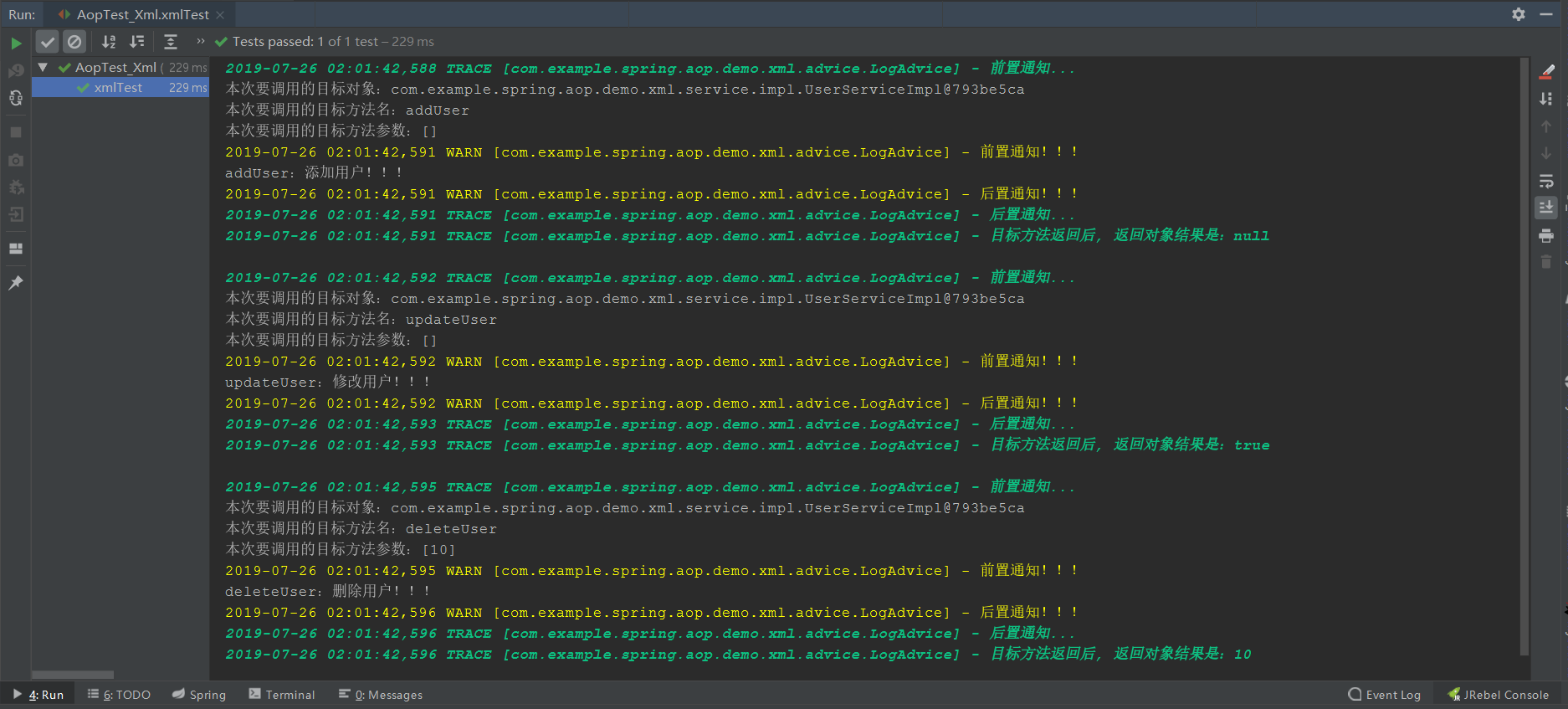
Task: Select the xmlTest test result row
Action: [120, 87]
